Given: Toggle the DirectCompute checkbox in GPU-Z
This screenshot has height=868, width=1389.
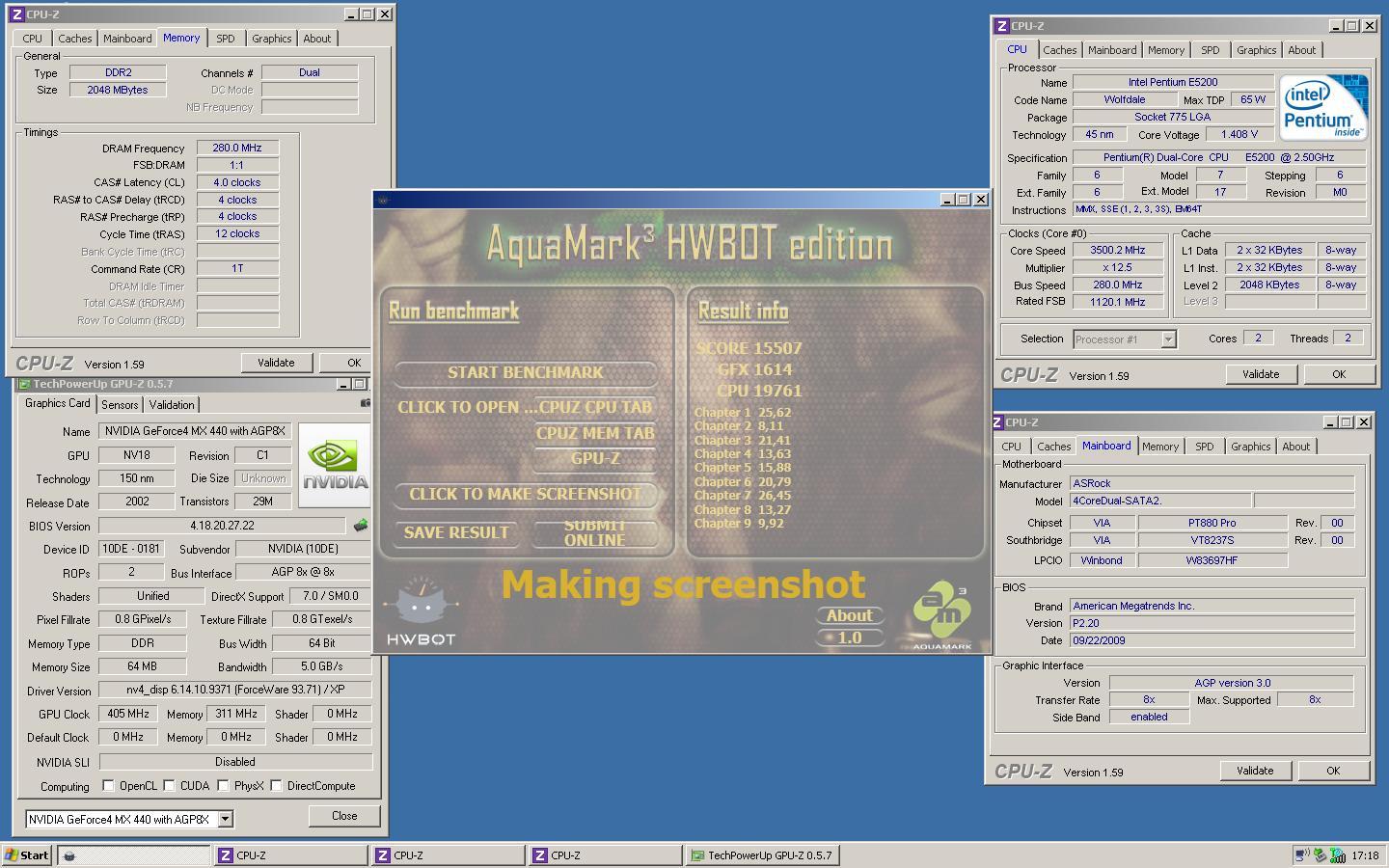Looking at the screenshot, I should [276, 786].
